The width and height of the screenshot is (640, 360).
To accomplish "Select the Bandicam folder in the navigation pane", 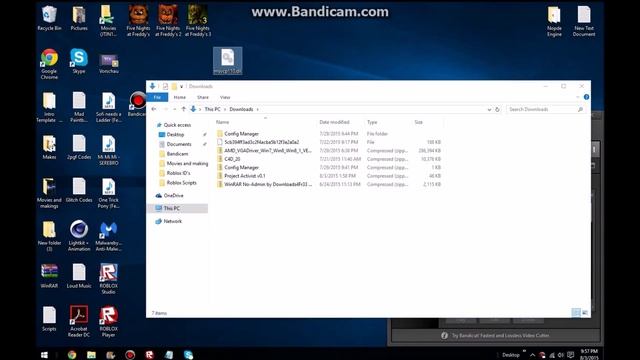I will tap(177, 154).
